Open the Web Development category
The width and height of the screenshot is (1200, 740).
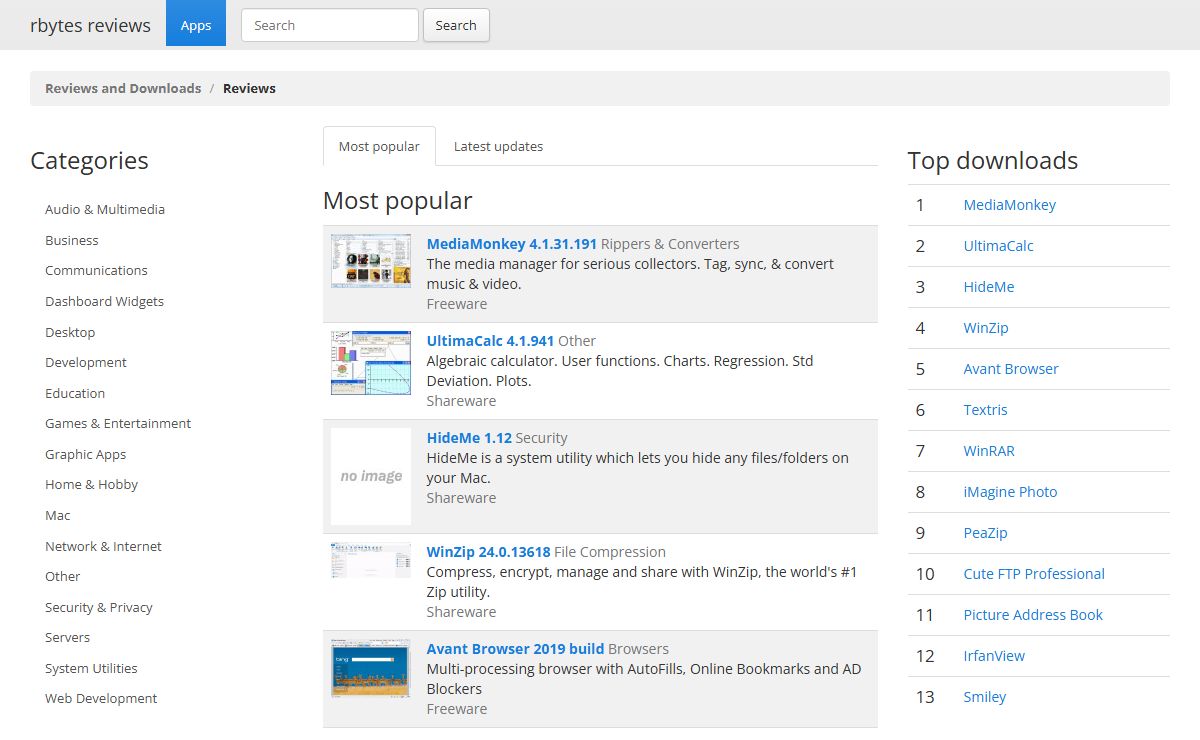(101, 698)
